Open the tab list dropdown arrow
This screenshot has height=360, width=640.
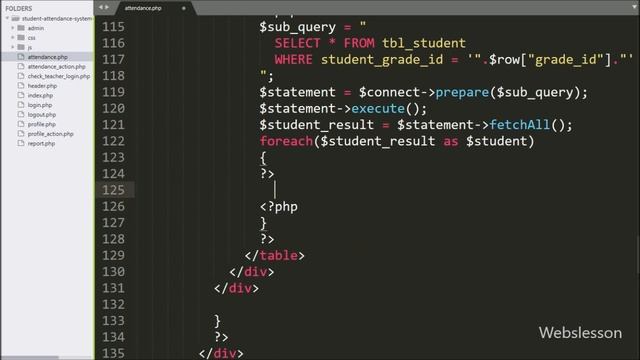click(635, 7)
